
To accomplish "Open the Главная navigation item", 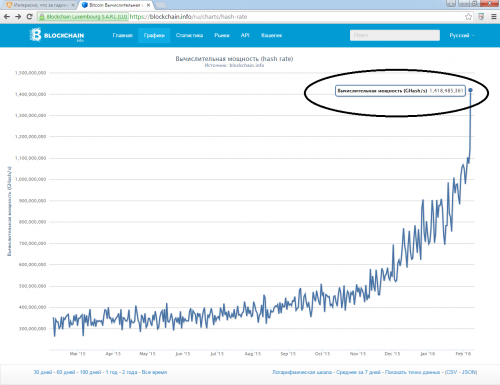I will pyautogui.click(x=122, y=35).
